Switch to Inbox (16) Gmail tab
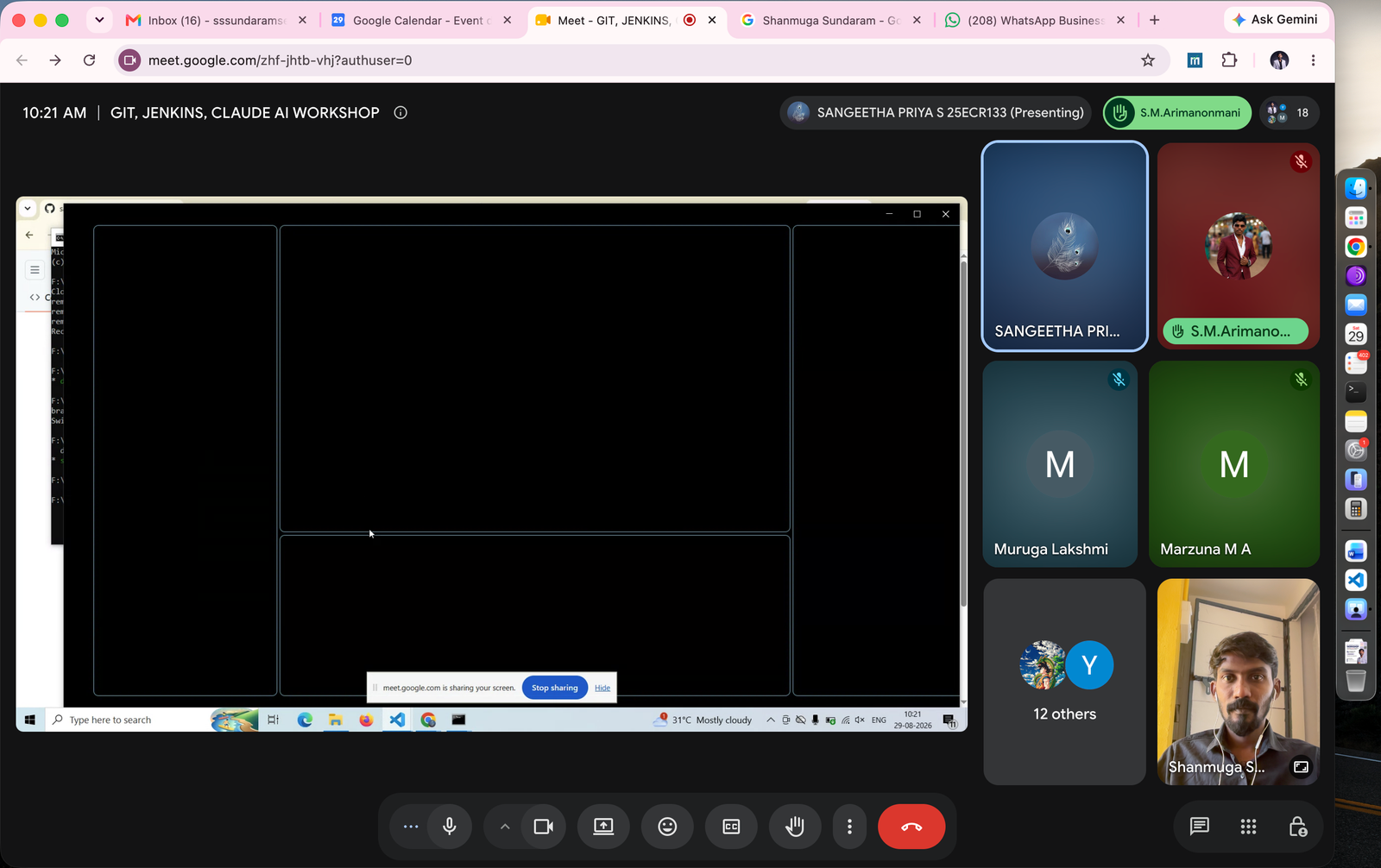 tap(215, 20)
